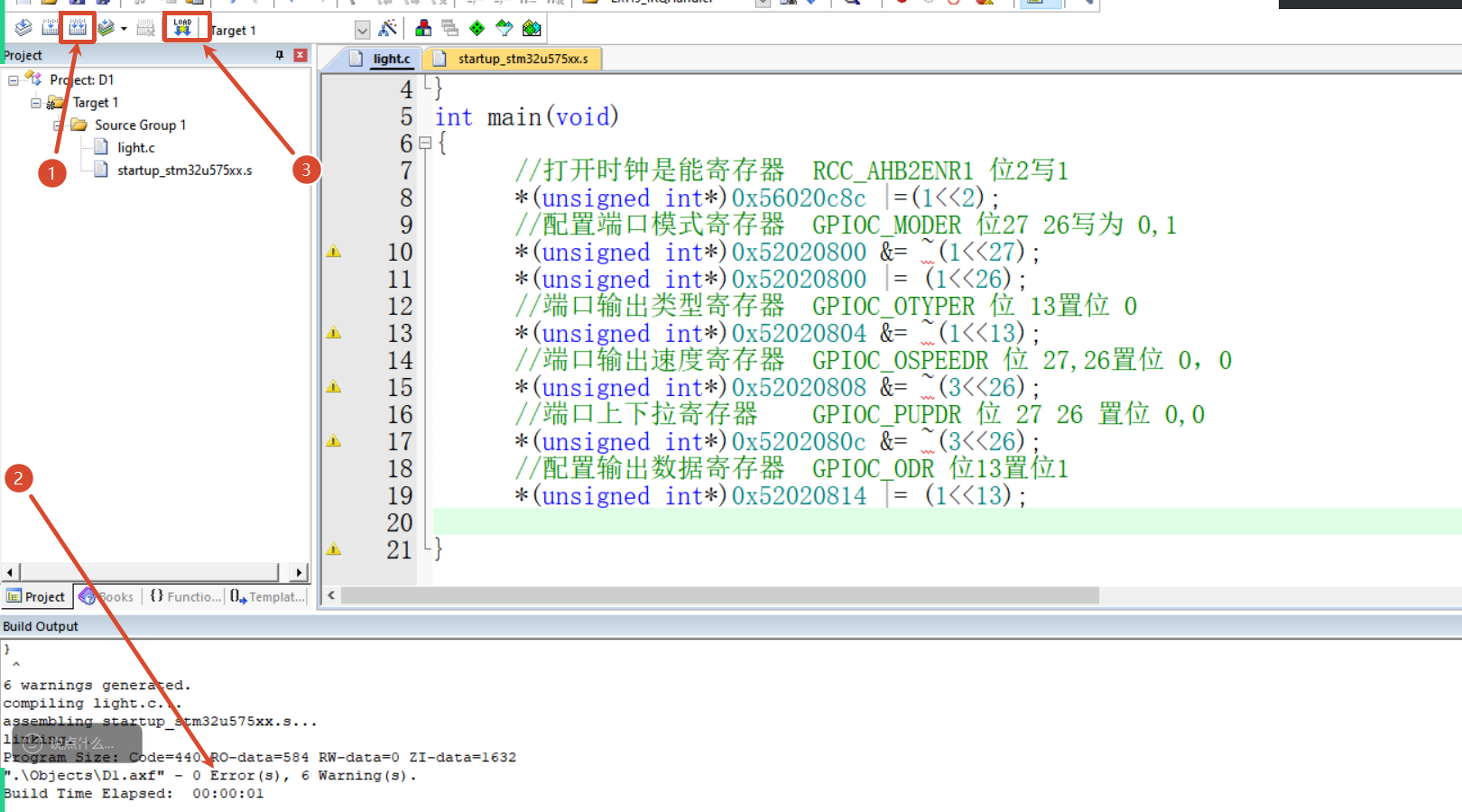Click the 'int main(void)' code line
The height and width of the screenshot is (812, 1462).
[527, 117]
